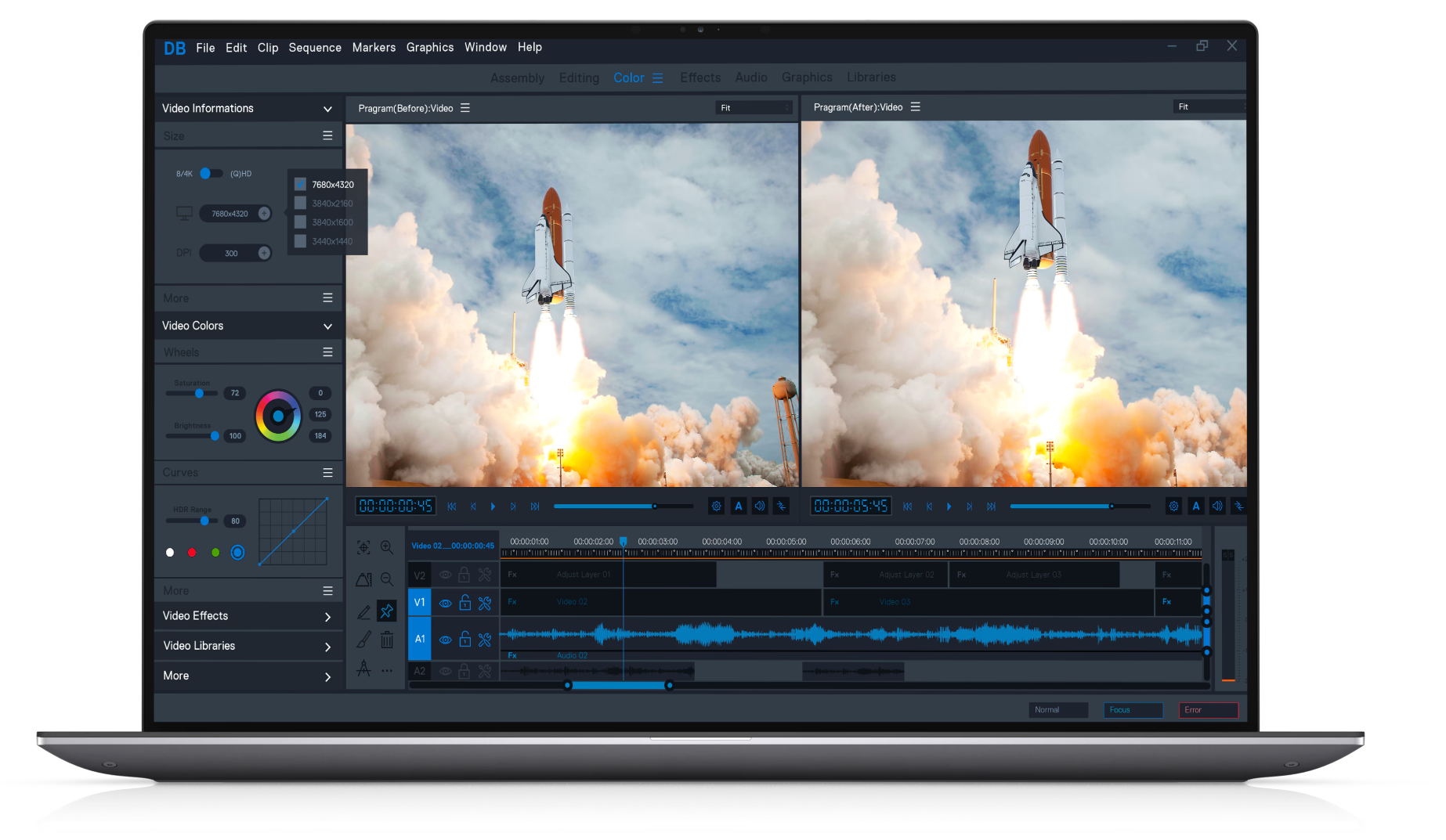Open the wrench tools for track A1
This screenshot has height=840, width=1446.
[485, 640]
